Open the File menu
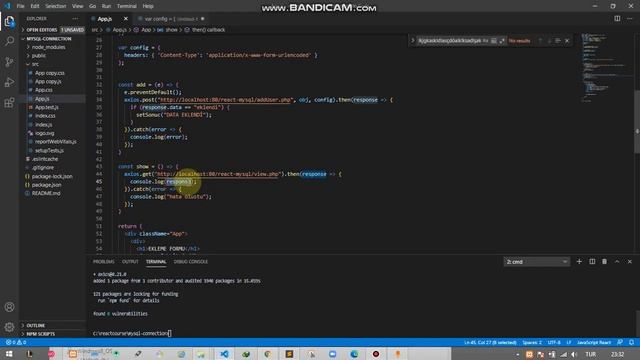Viewport: 640px width, 360px height. pyautogui.click(x=20, y=6)
